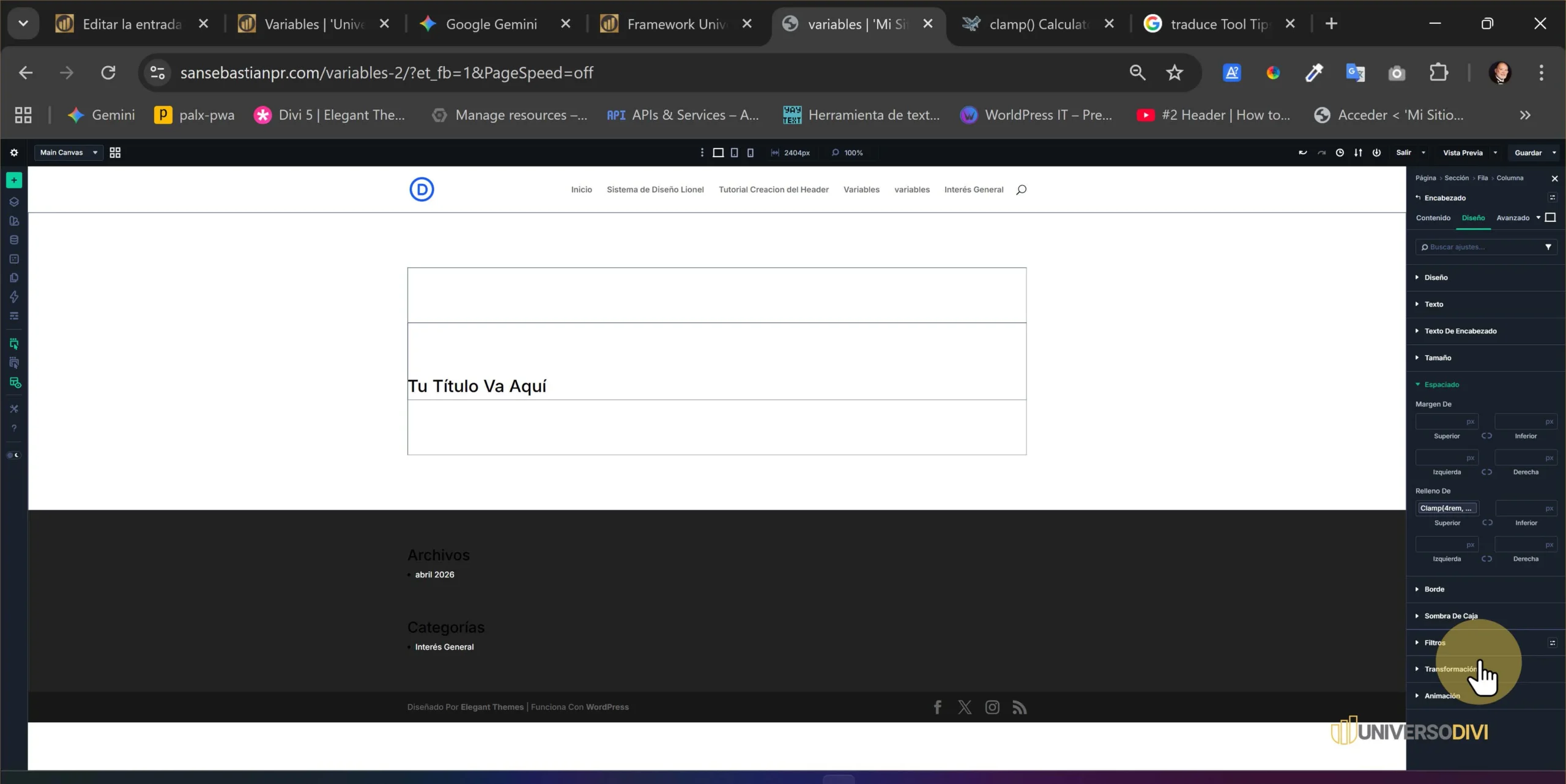Open dropdown arrow next to Guardar
The height and width of the screenshot is (784, 1566).
coord(1554,153)
